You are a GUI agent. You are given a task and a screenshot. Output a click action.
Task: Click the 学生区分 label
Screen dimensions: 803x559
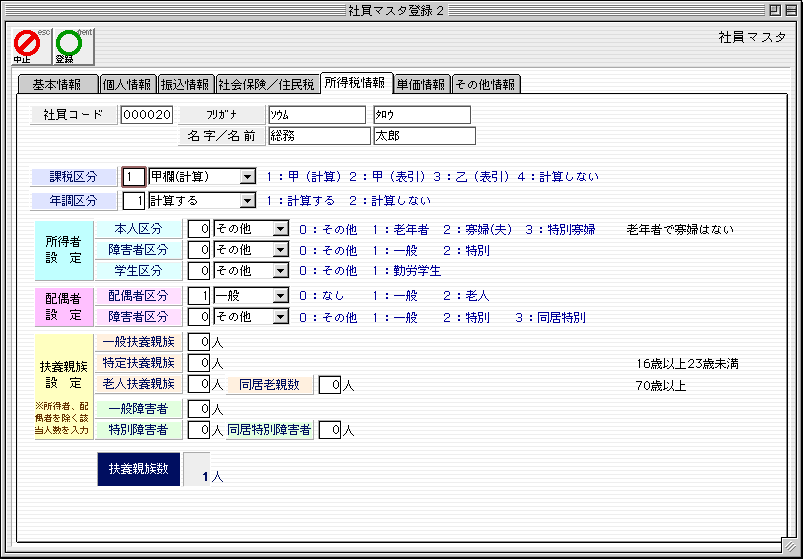[x=138, y=270]
